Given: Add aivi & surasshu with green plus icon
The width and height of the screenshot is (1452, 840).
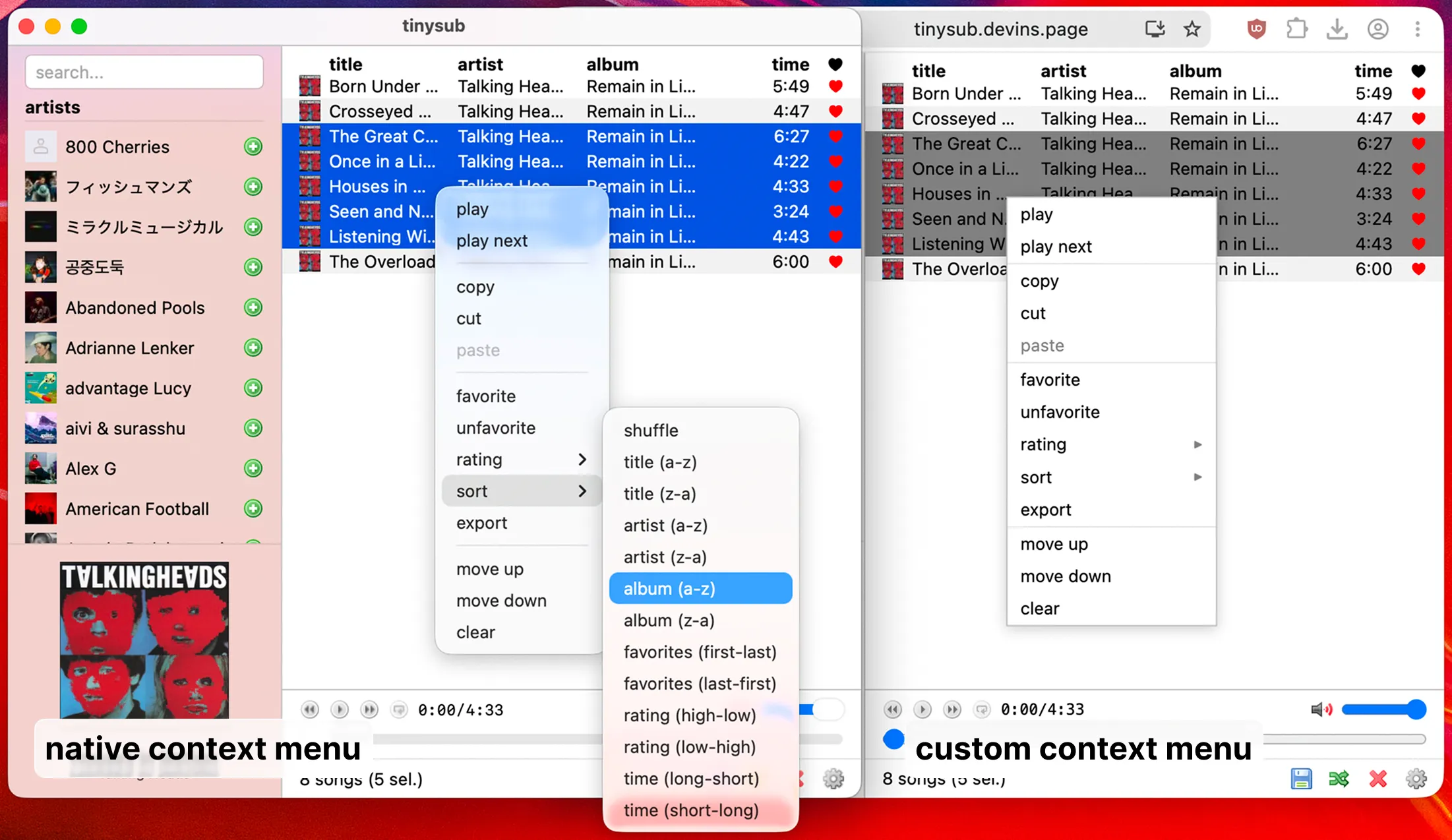Looking at the screenshot, I should [253, 428].
